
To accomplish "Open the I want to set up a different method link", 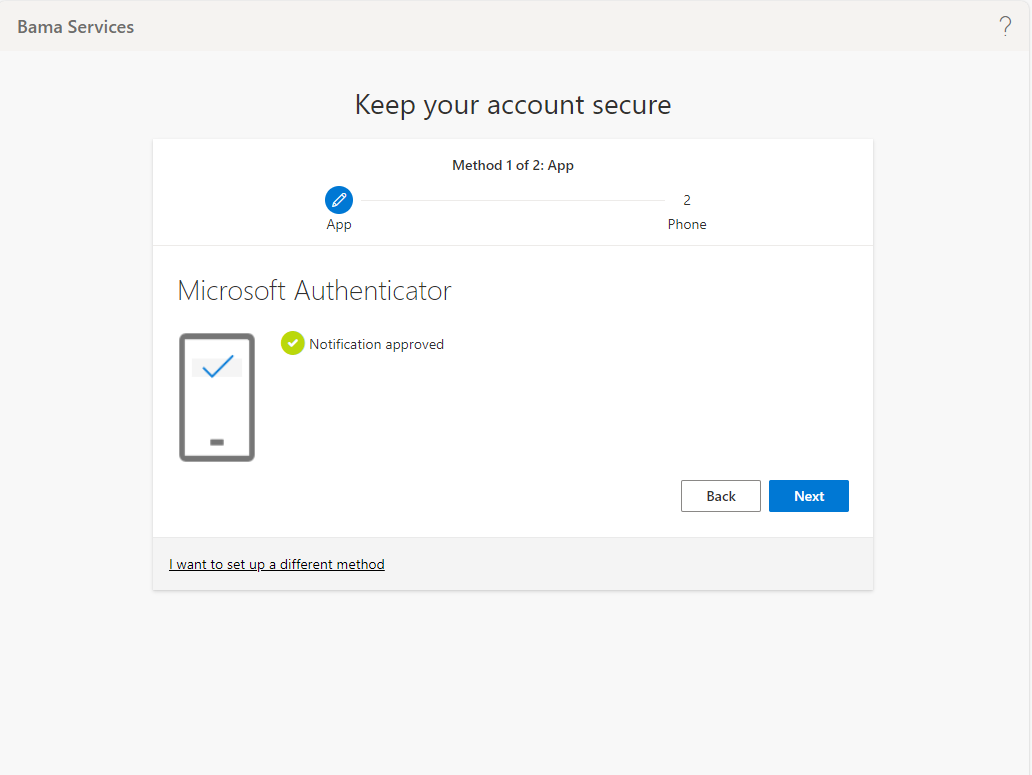I will click(x=276, y=563).
